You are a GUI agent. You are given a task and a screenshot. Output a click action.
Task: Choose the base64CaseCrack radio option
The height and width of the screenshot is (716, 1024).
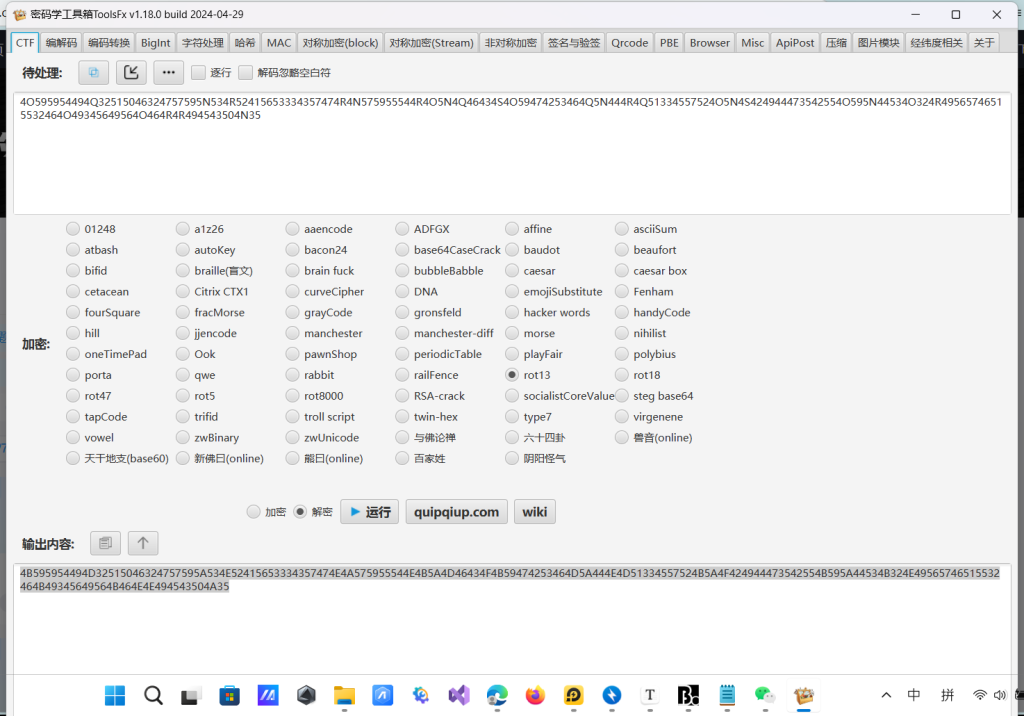point(403,250)
